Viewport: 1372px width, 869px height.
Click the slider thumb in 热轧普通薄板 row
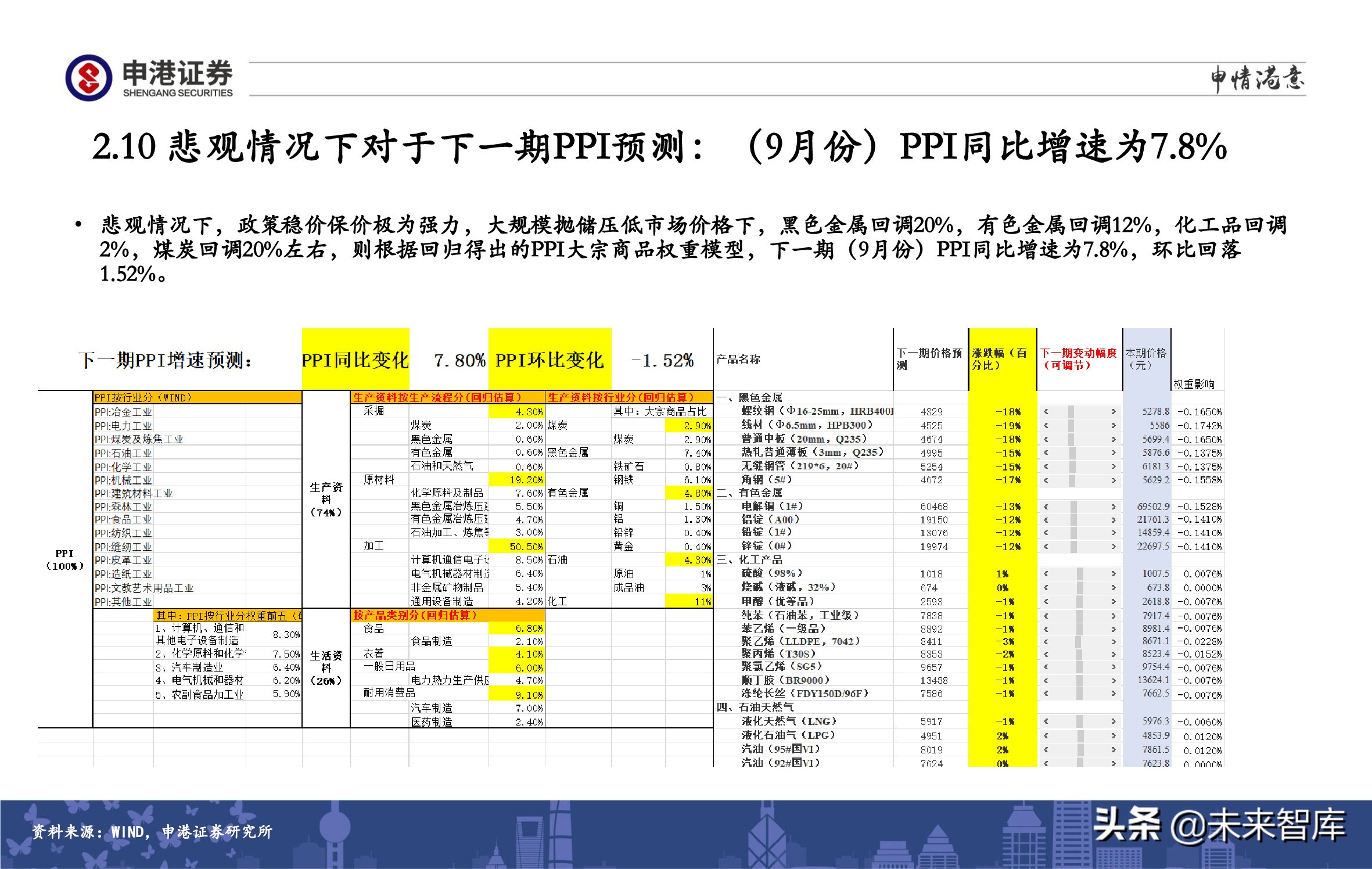[1072, 453]
